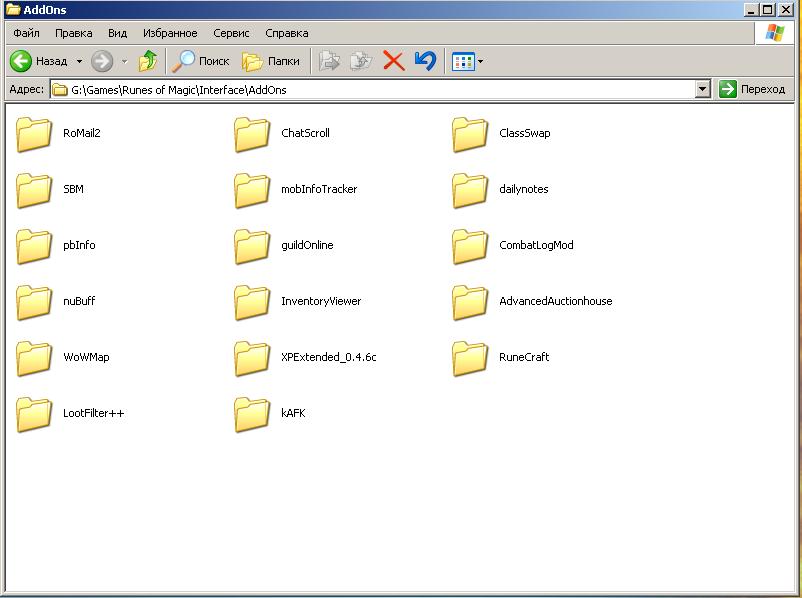Click the gray forward arrow button
The width and height of the screenshot is (802, 598).
pyautogui.click(x=102, y=61)
